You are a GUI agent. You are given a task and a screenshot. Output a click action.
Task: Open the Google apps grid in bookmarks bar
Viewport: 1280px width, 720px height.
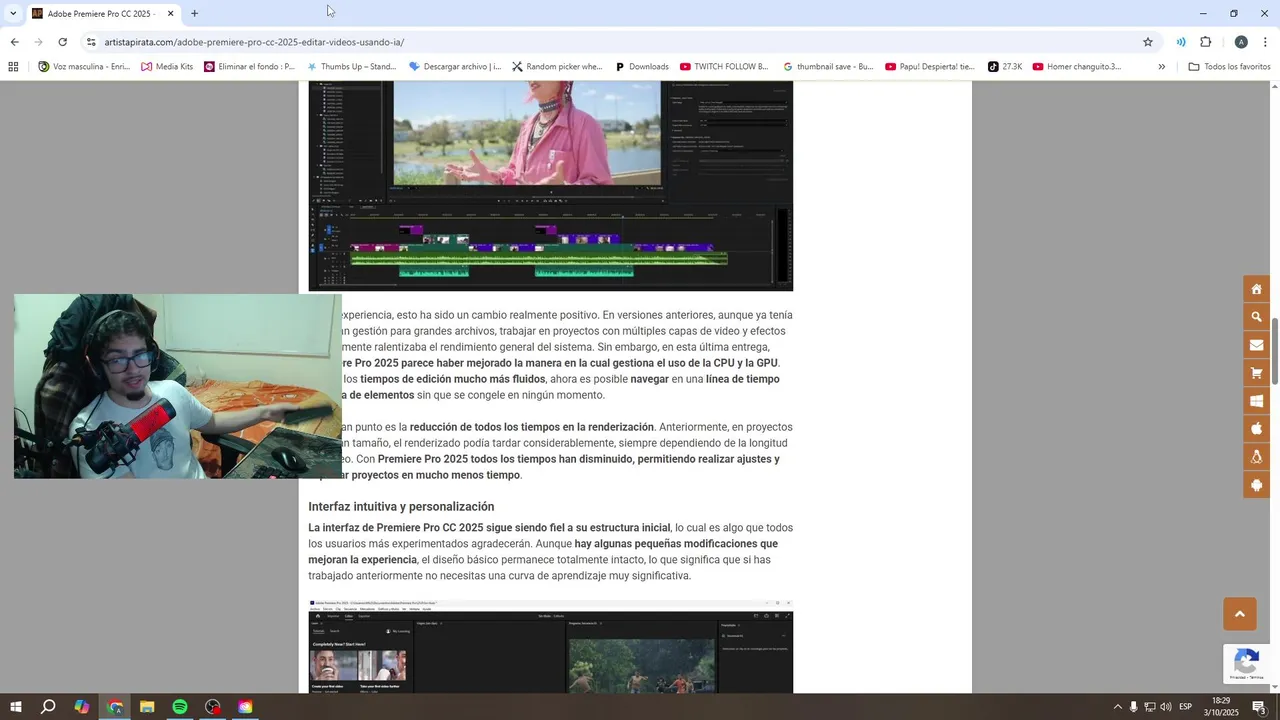[x=13, y=67]
